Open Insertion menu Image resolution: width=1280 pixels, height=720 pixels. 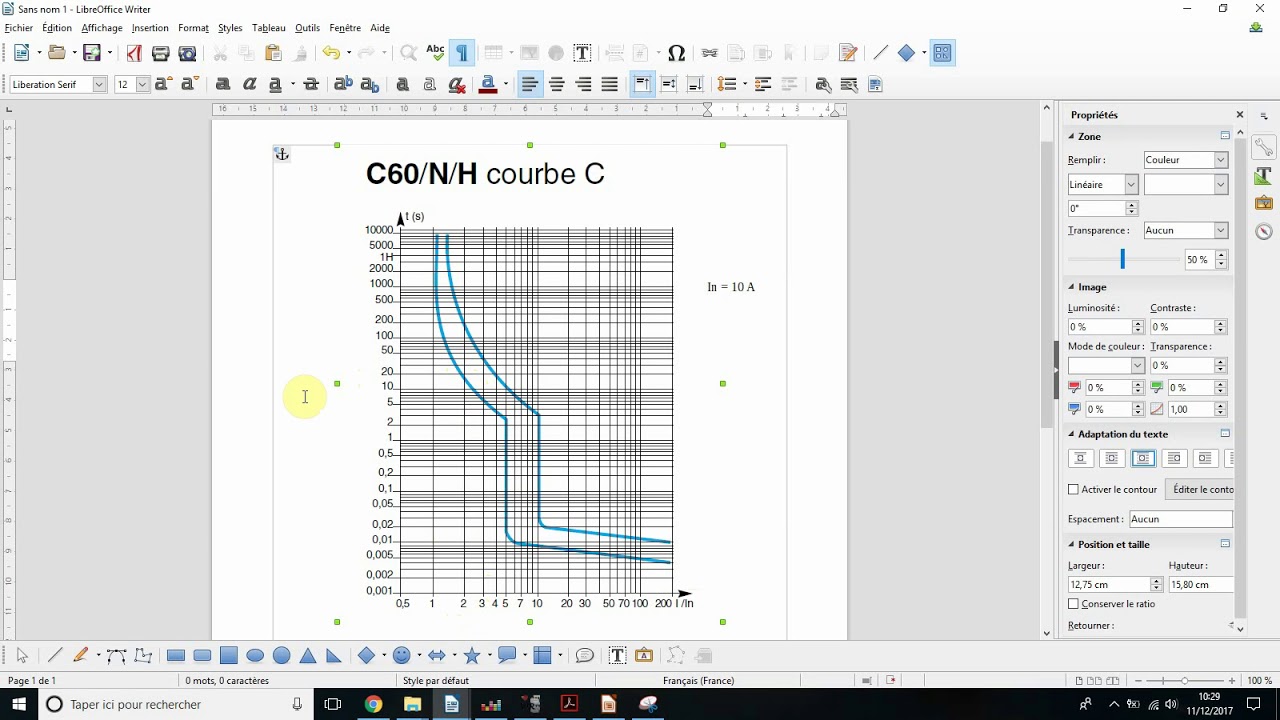(150, 28)
